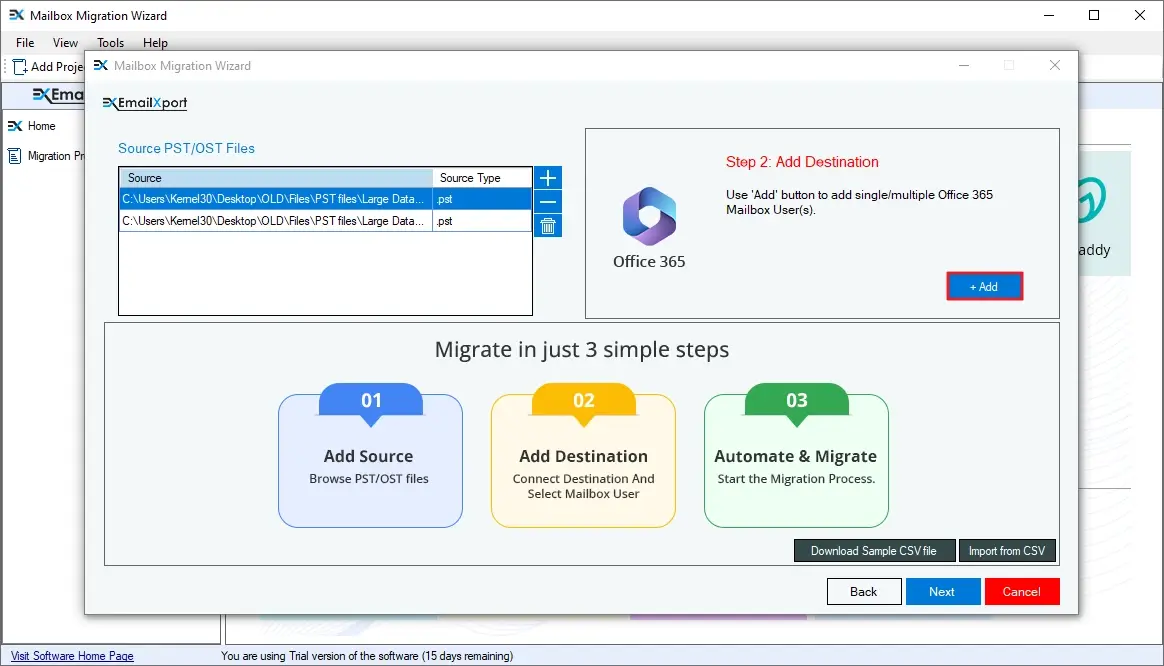Open the View menu
1164x666 pixels.
click(66, 43)
